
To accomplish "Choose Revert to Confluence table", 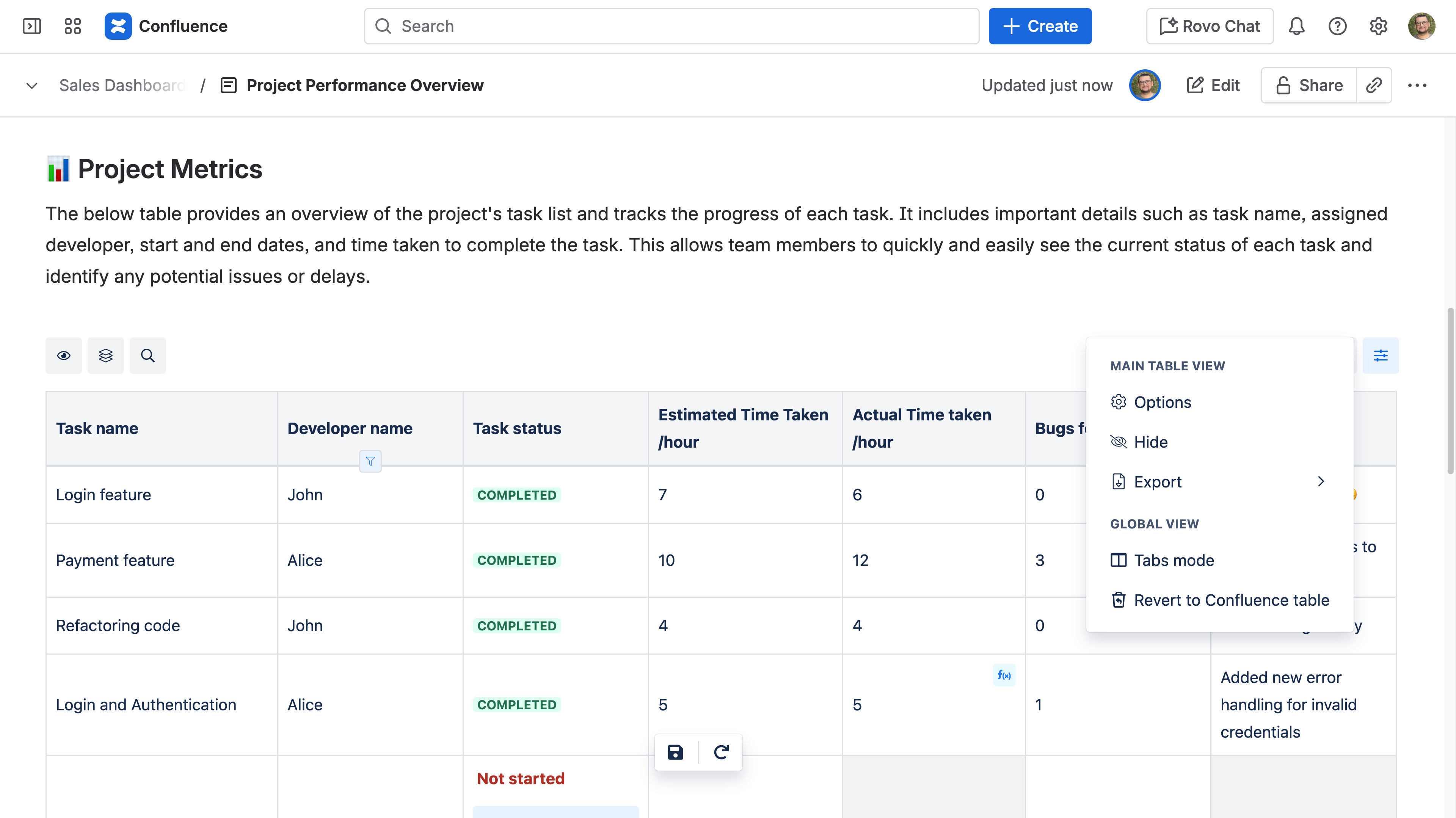I will (x=1231, y=600).
